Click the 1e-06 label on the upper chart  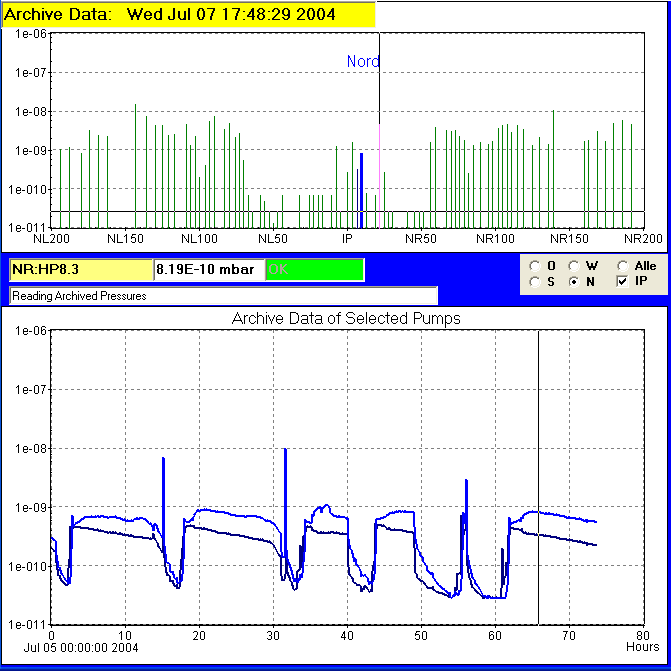coord(30,33)
